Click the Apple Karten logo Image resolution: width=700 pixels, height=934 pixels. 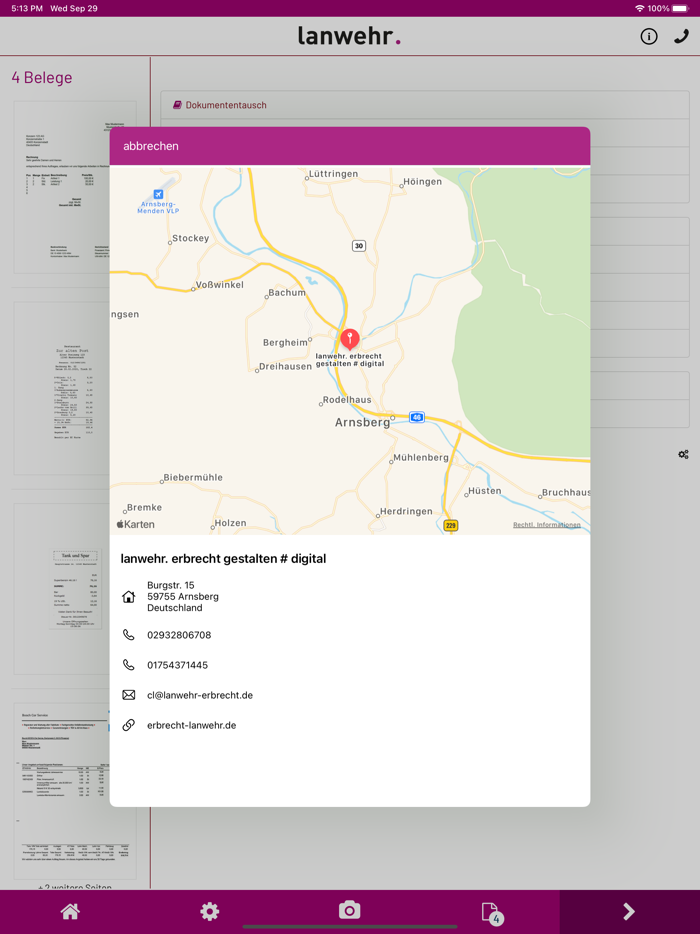(136, 524)
